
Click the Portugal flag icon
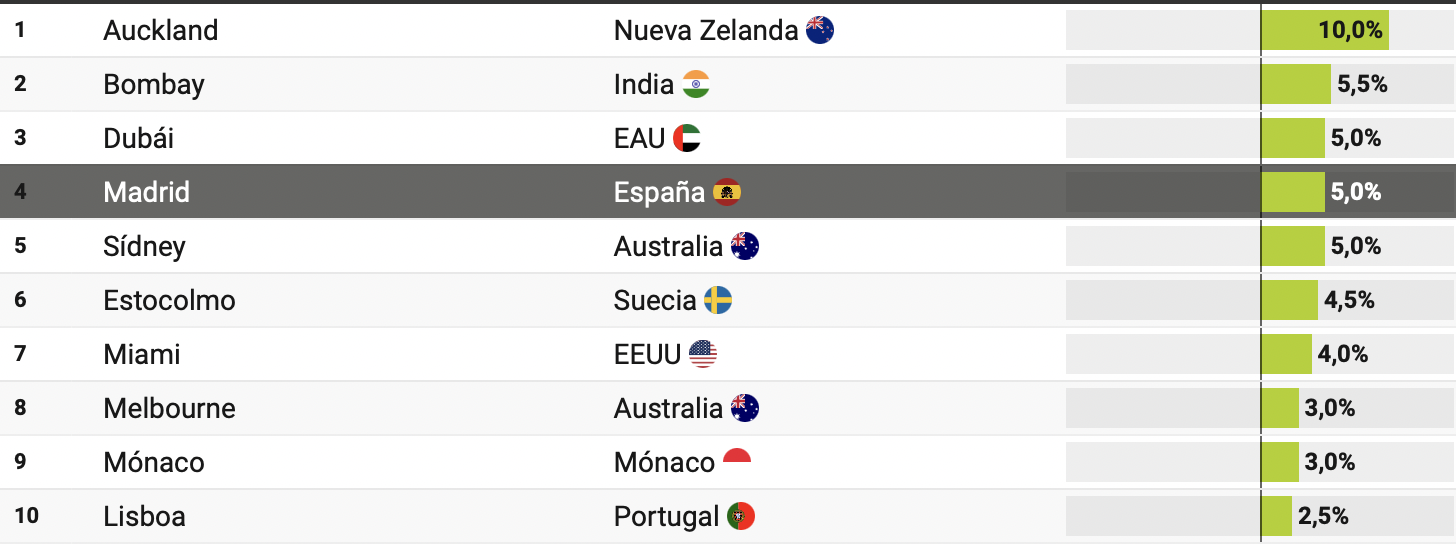click(x=741, y=516)
